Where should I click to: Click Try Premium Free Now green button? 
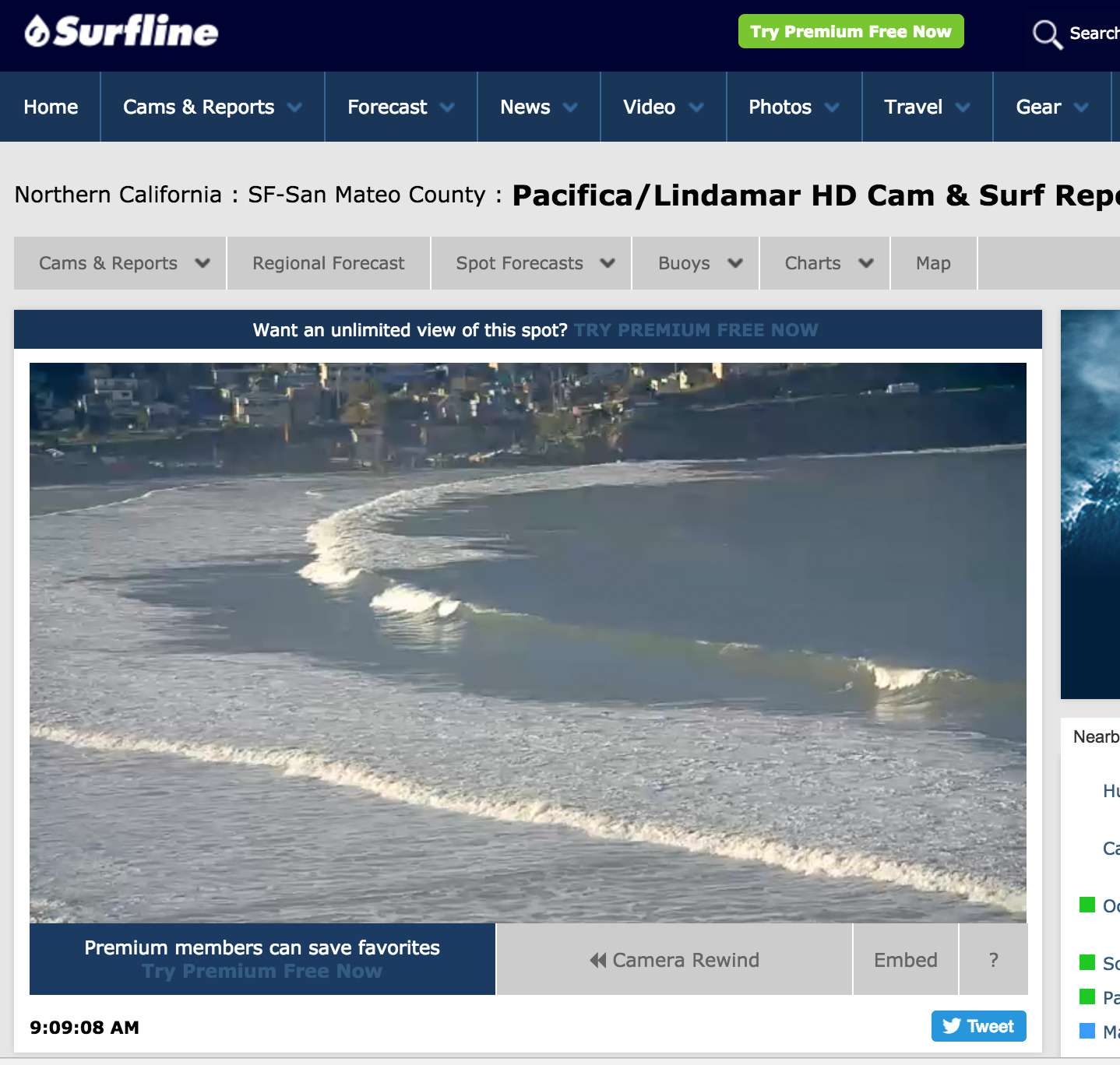(x=851, y=32)
